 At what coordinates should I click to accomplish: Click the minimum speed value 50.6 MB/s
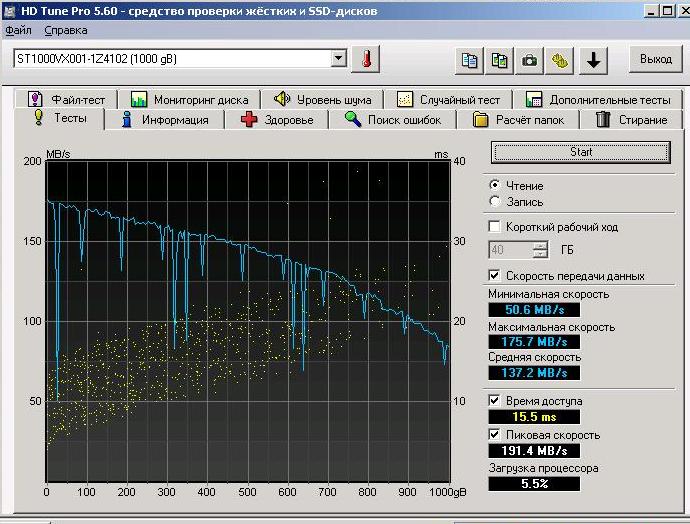click(x=534, y=310)
